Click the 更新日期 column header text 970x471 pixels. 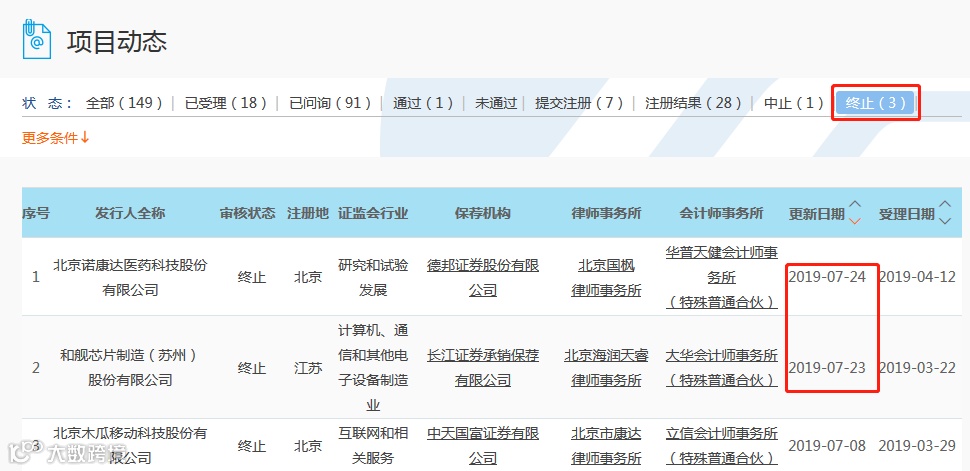pos(817,214)
